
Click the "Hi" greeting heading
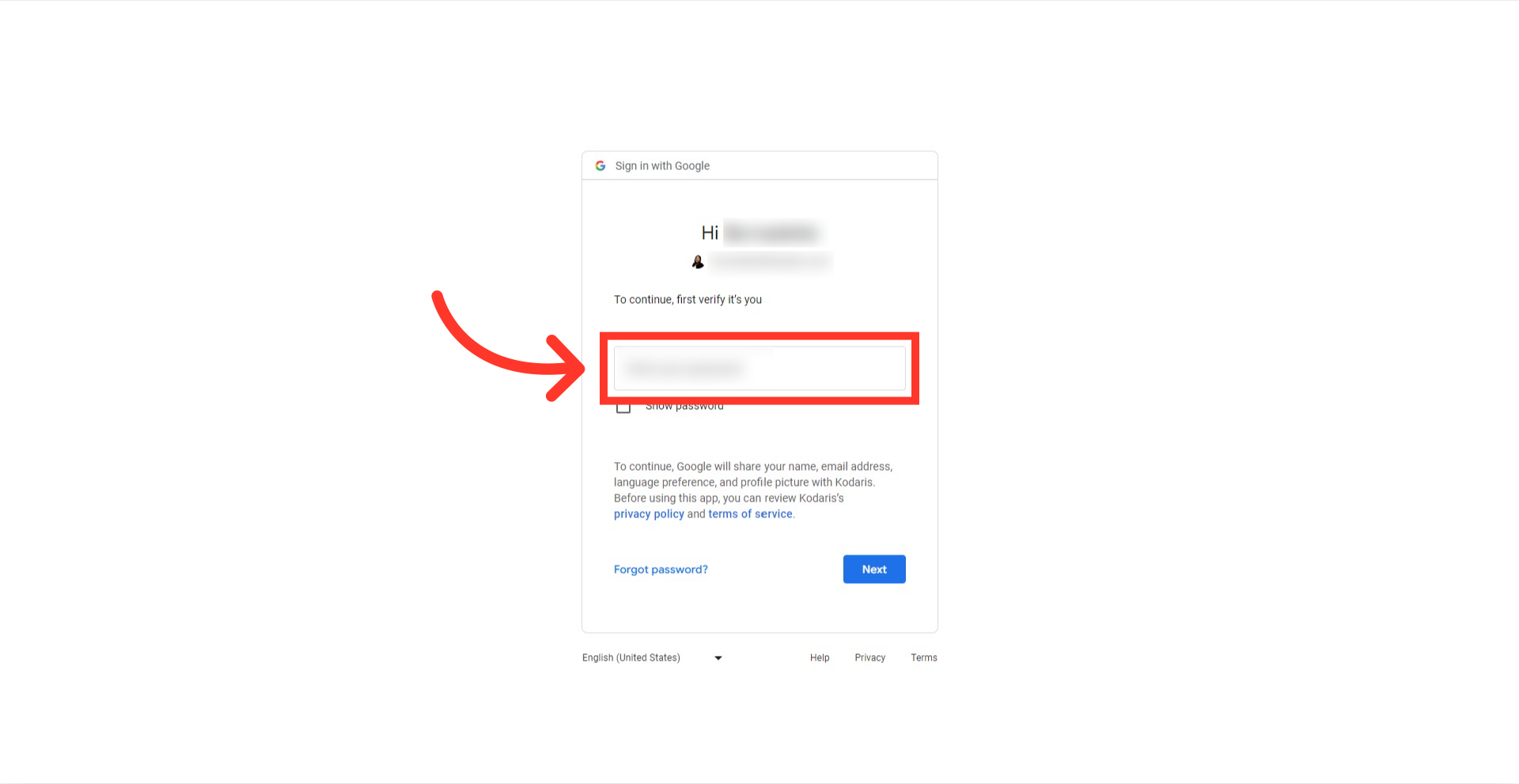710,233
